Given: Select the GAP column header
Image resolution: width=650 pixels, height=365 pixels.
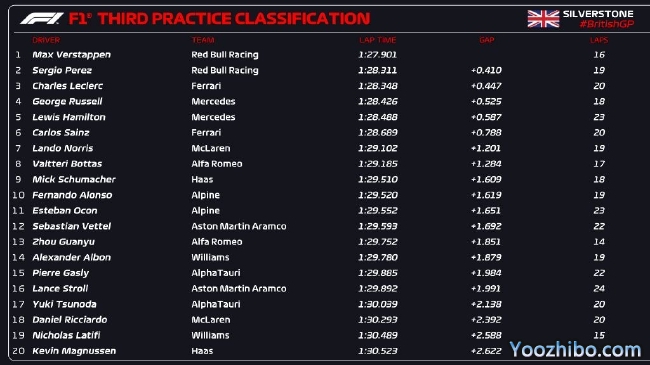Looking at the screenshot, I should tap(487, 40).
